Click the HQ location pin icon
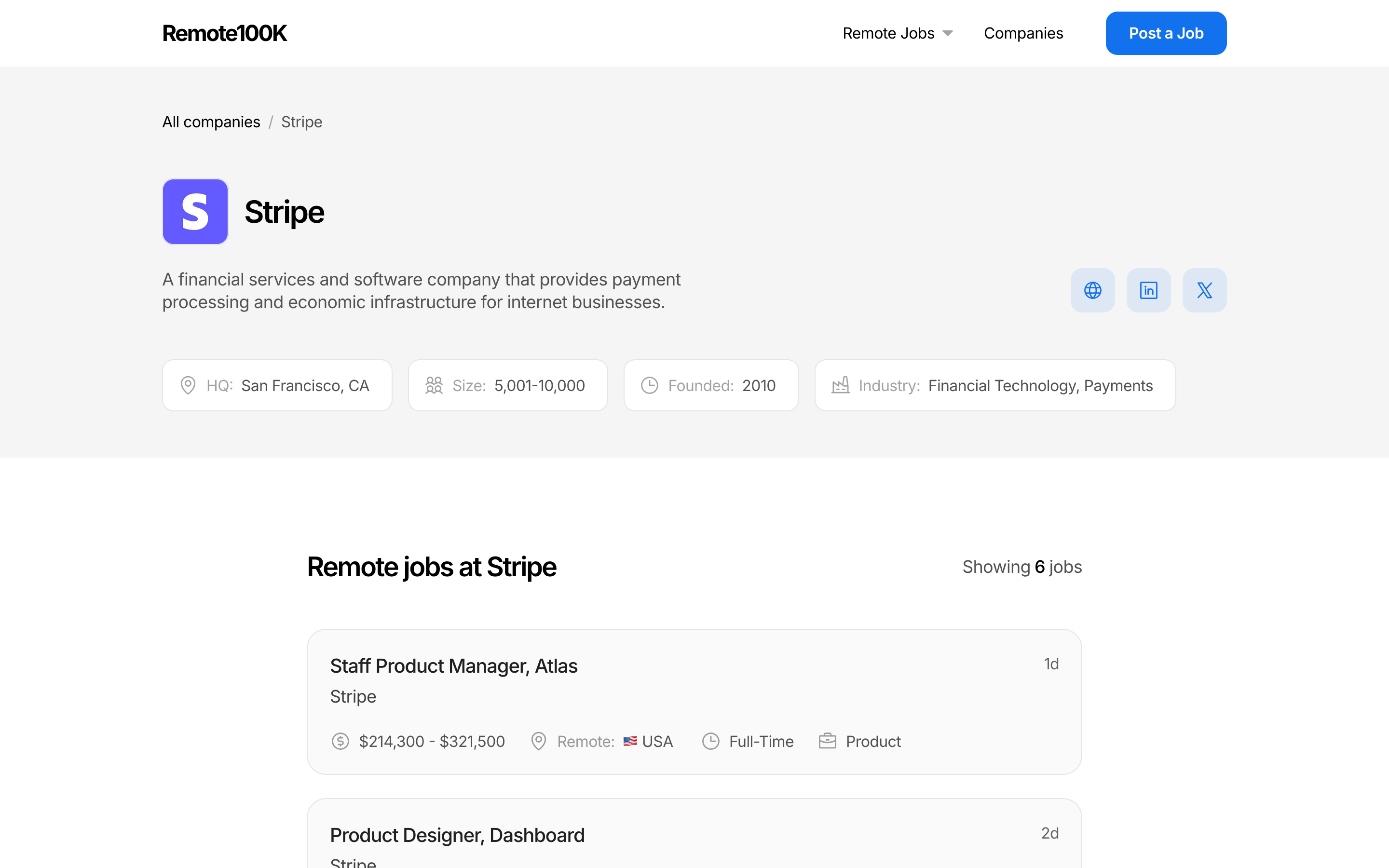Viewport: 1389px width, 868px height. click(x=188, y=385)
